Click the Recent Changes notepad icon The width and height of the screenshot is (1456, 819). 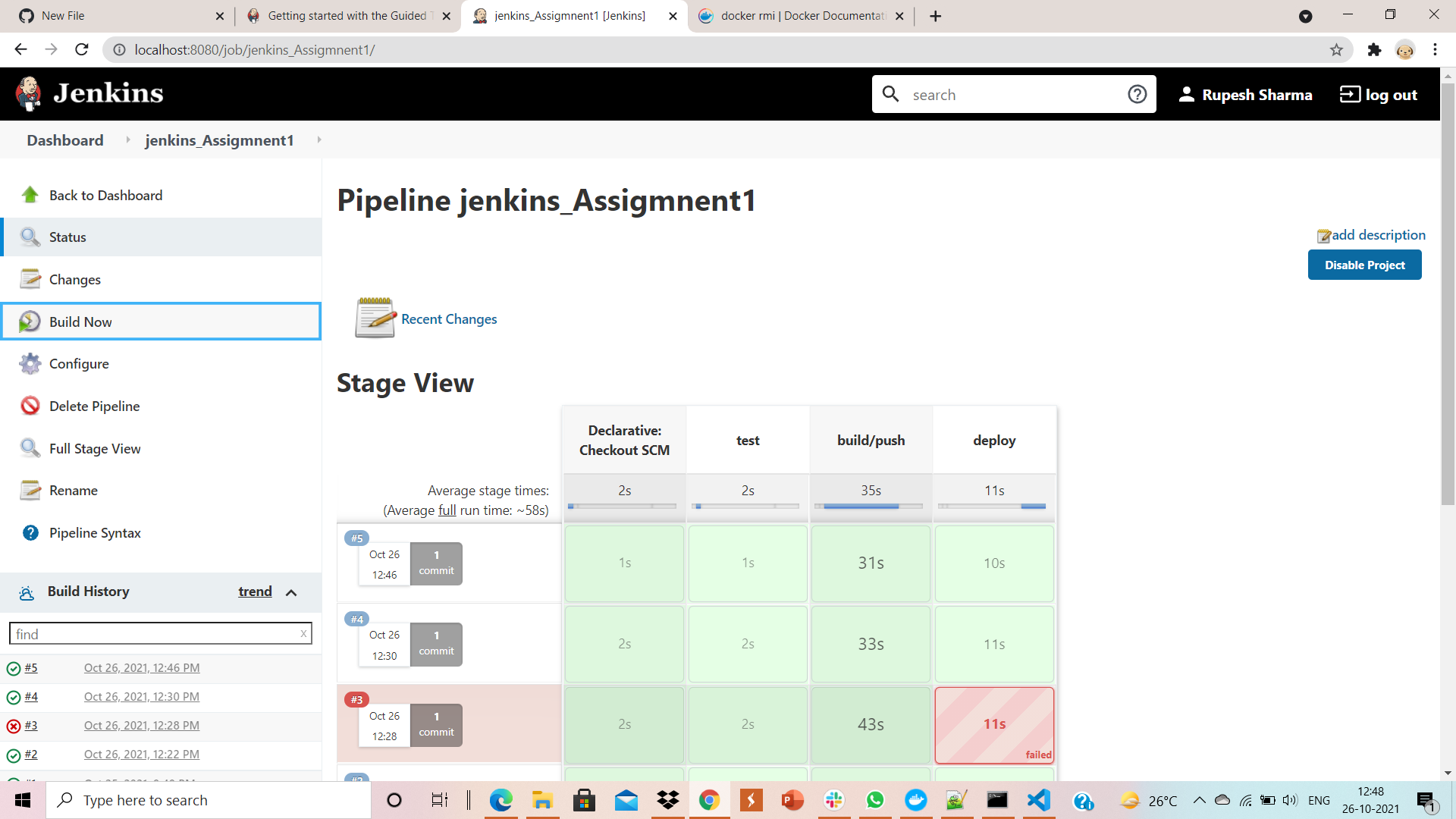pyautogui.click(x=375, y=318)
